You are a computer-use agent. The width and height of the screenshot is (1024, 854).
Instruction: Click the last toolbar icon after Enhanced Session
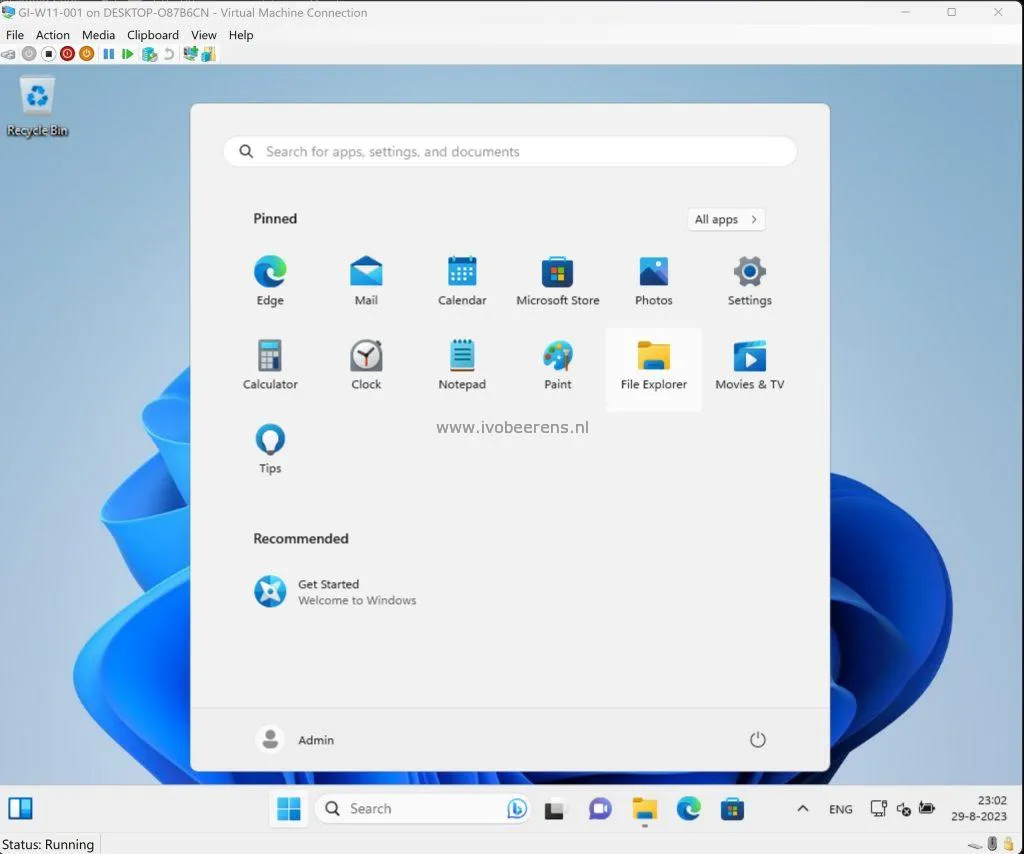coord(208,54)
